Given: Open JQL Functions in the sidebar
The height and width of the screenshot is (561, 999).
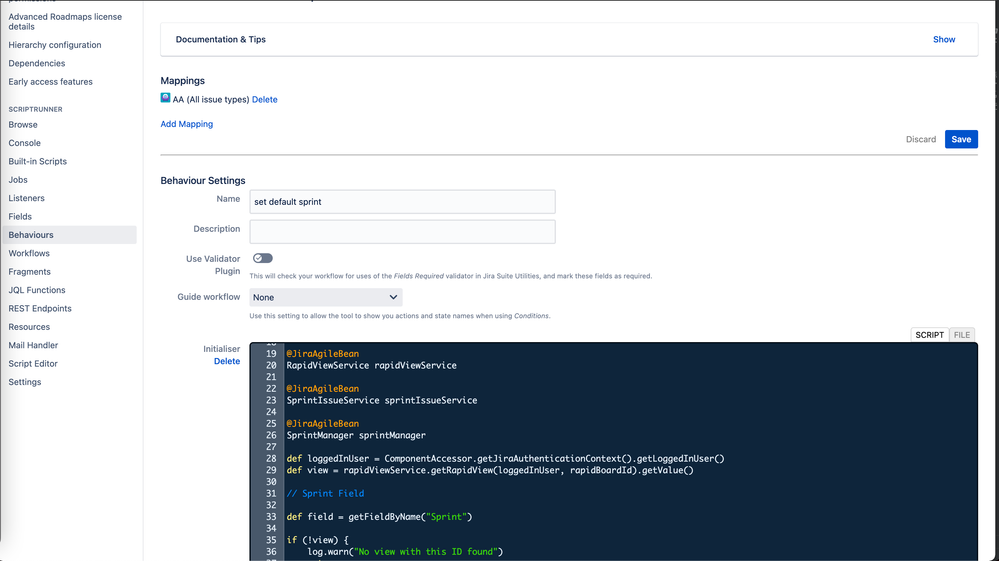Looking at the screenshot, I should (x=37, y=290).
